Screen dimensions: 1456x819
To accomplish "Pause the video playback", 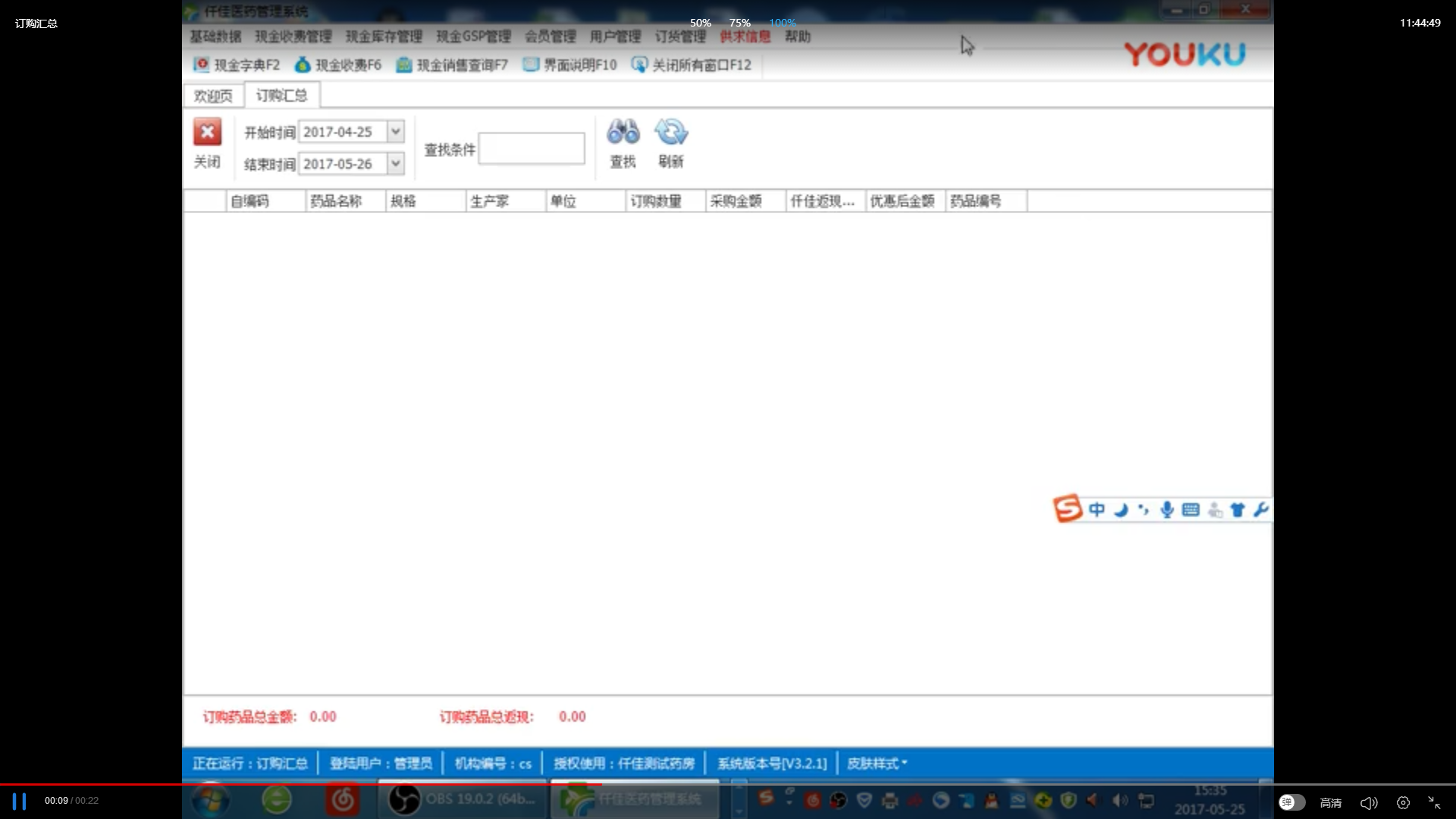I will (x=19, y=802).
